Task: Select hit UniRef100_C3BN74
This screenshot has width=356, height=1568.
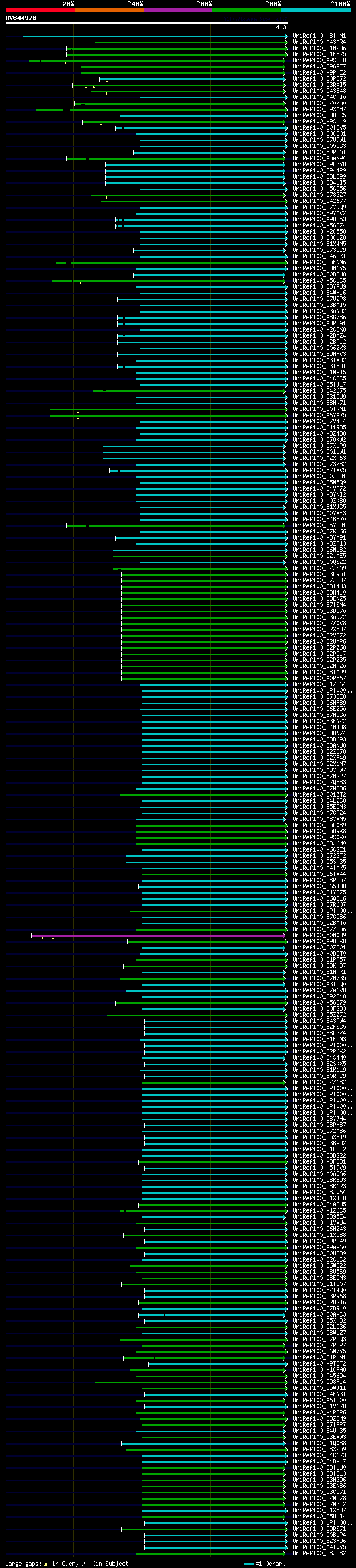Action: pyautogui.click(x=319, y=734)
